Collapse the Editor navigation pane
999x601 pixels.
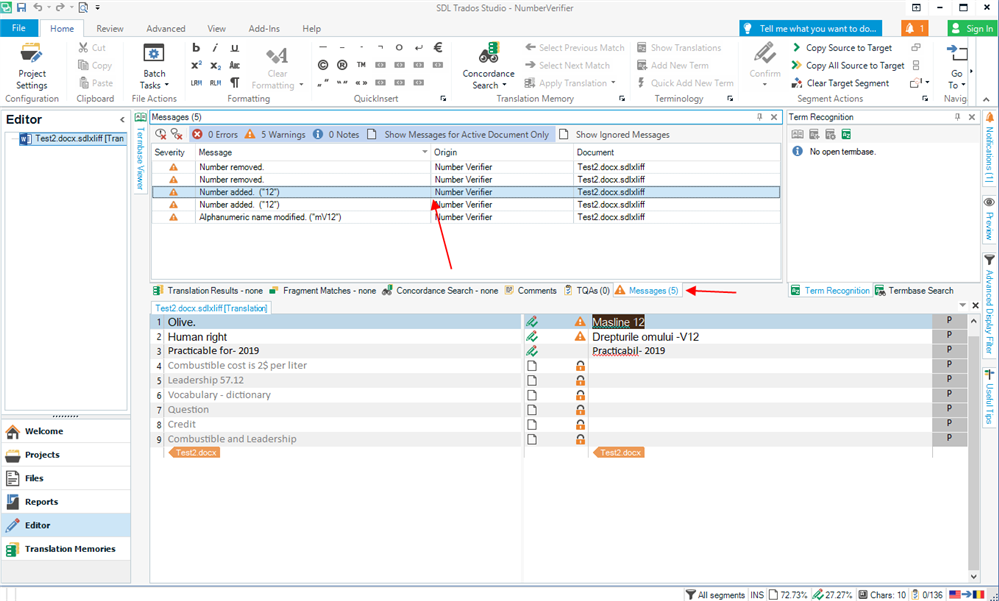122,119
